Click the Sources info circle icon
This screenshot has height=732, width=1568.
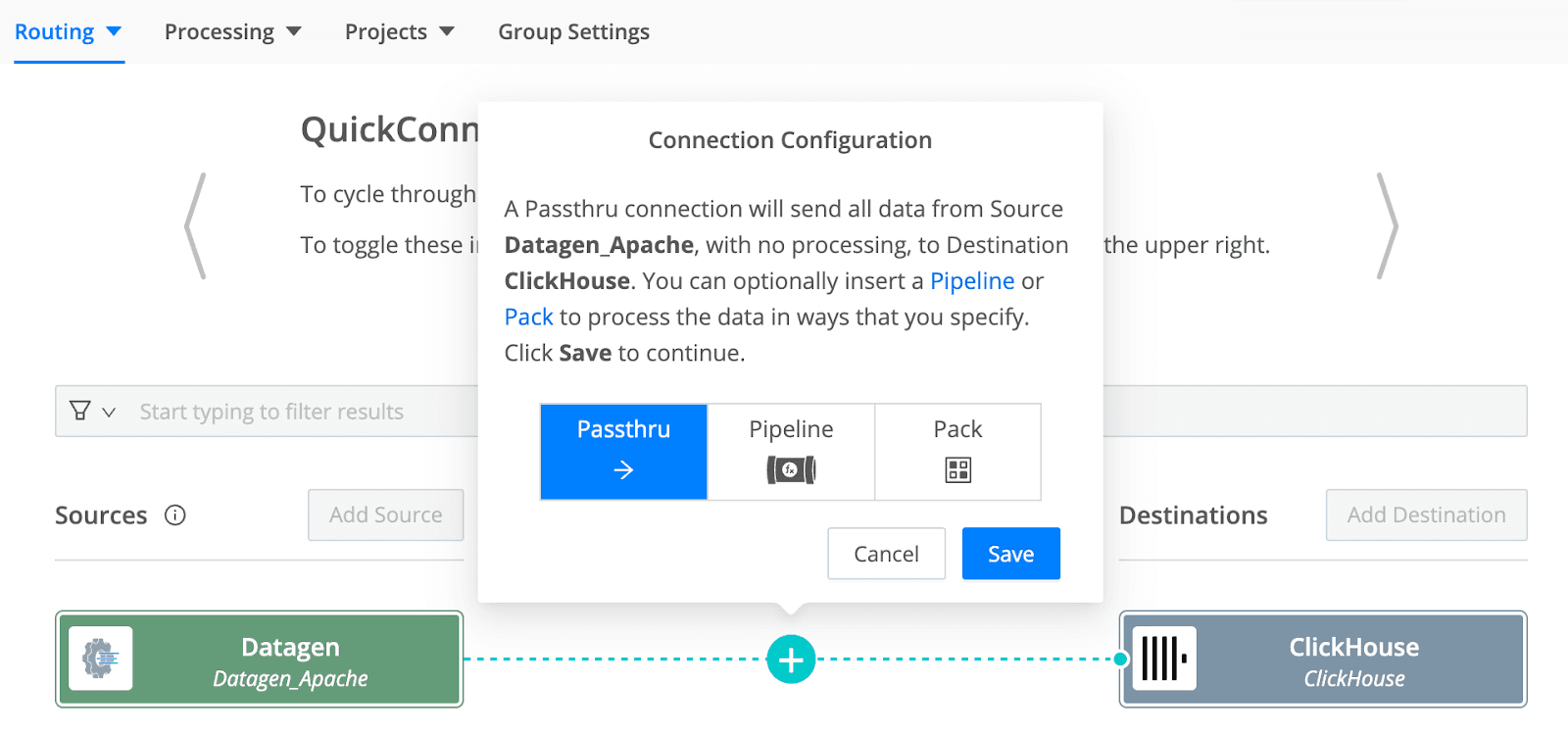coord(175,515)
